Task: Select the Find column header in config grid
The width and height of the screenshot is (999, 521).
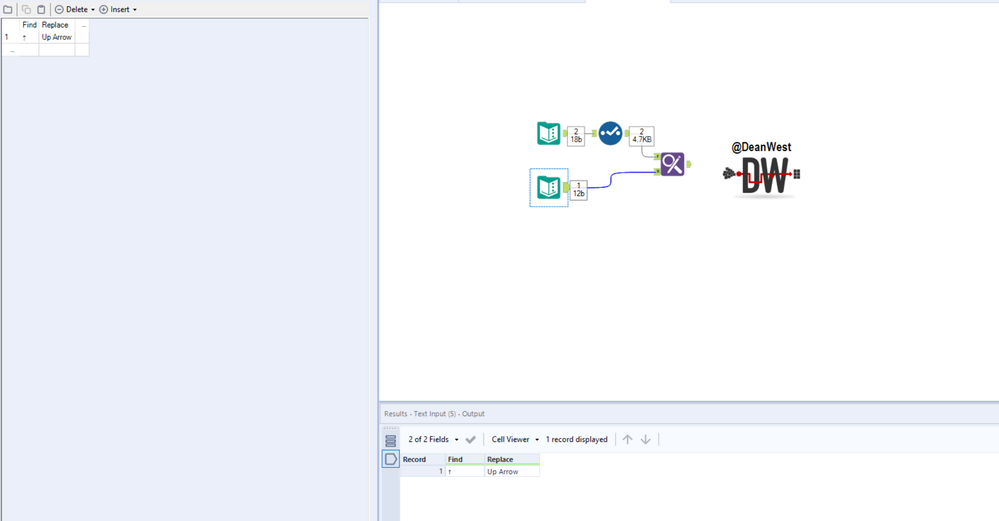Action: coord(29,25)
